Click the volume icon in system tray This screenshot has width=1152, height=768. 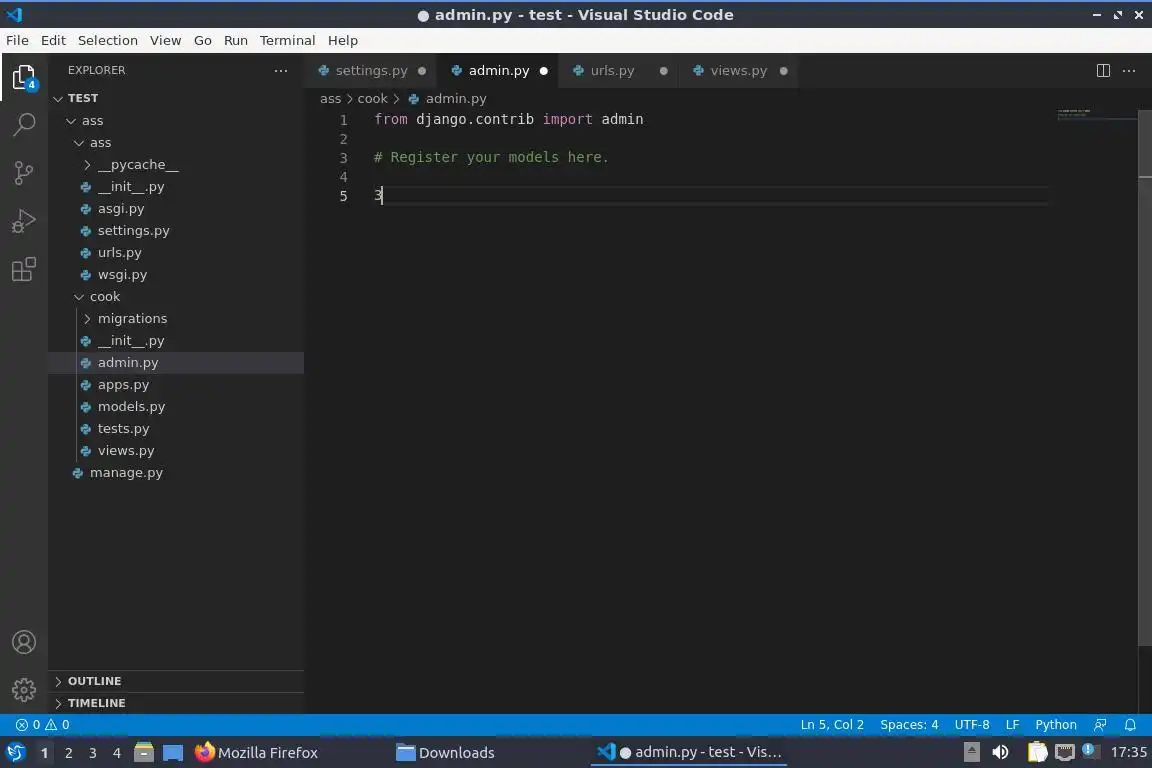(x=1000, y=752)
